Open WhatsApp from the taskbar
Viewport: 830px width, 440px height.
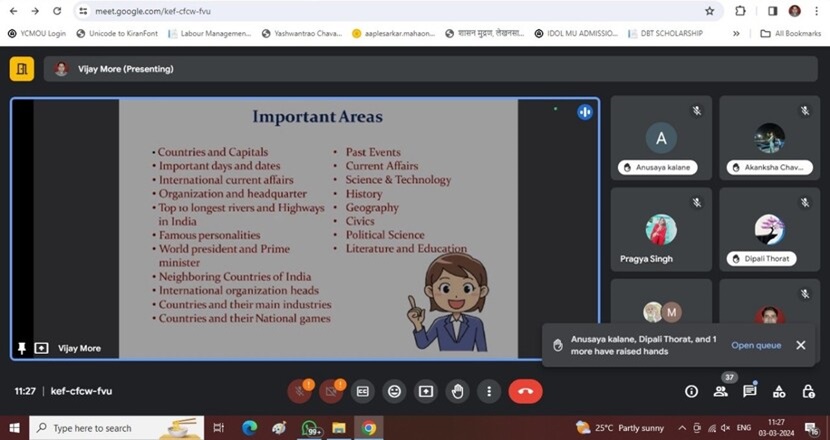tap(310, 428)
